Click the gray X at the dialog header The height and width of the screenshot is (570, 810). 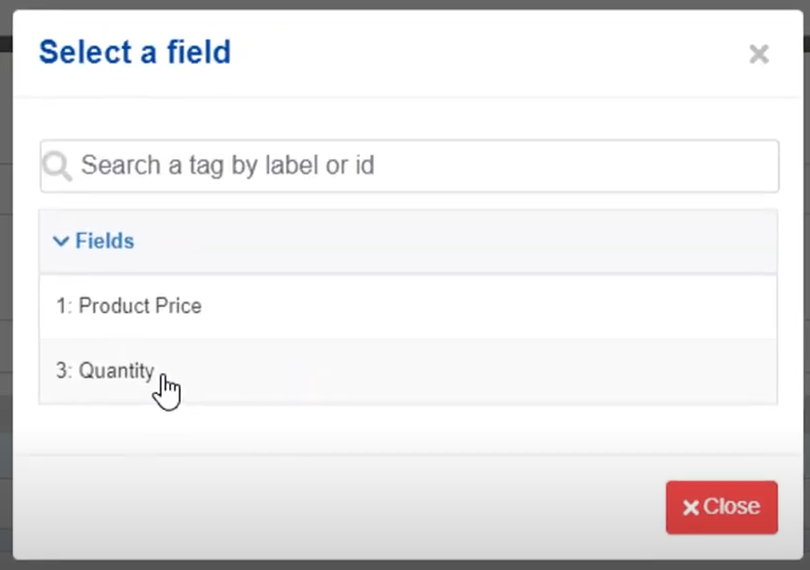(759, 54)
